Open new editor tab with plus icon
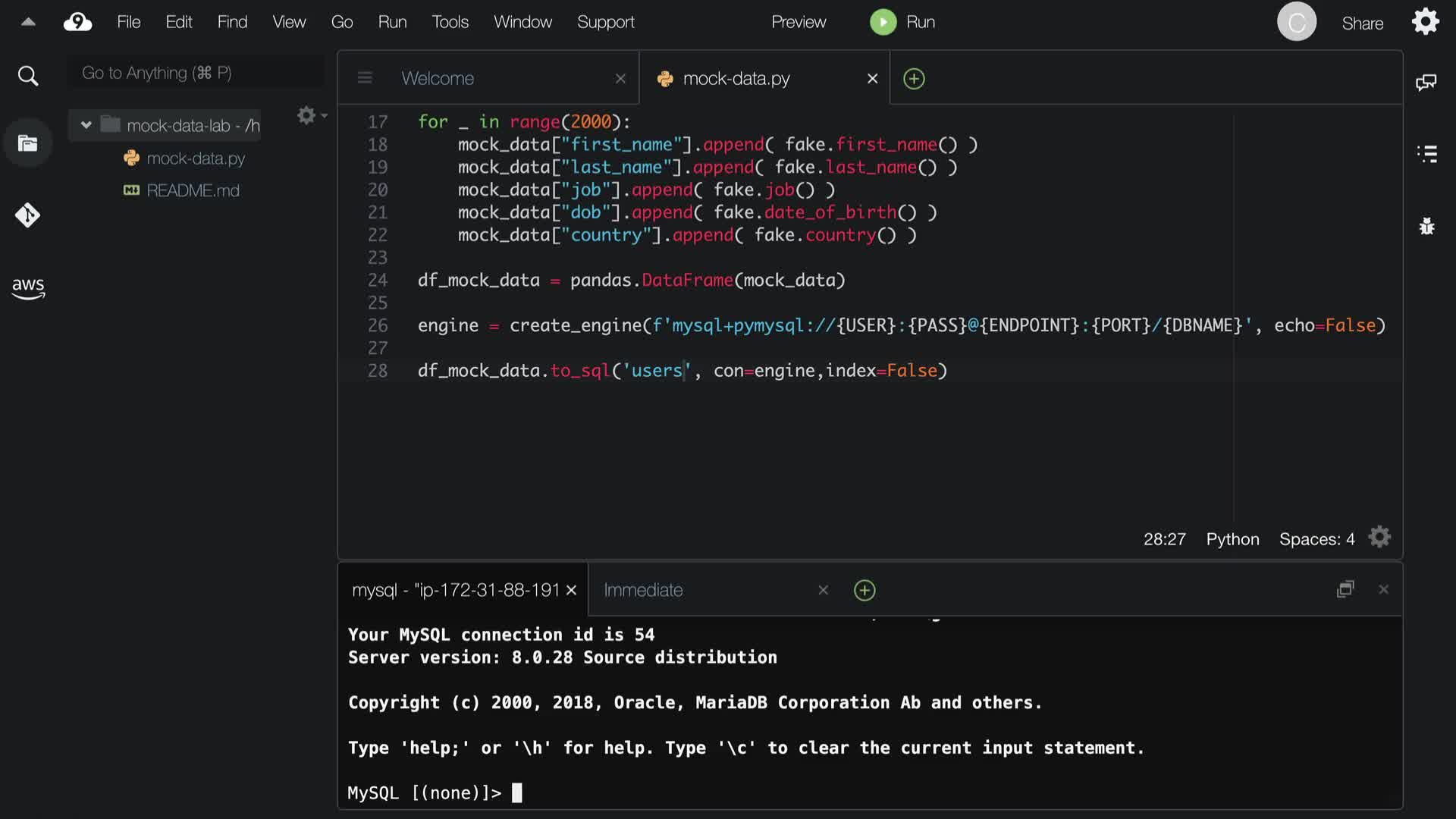 pyautogui.click(x=914, y=79)
